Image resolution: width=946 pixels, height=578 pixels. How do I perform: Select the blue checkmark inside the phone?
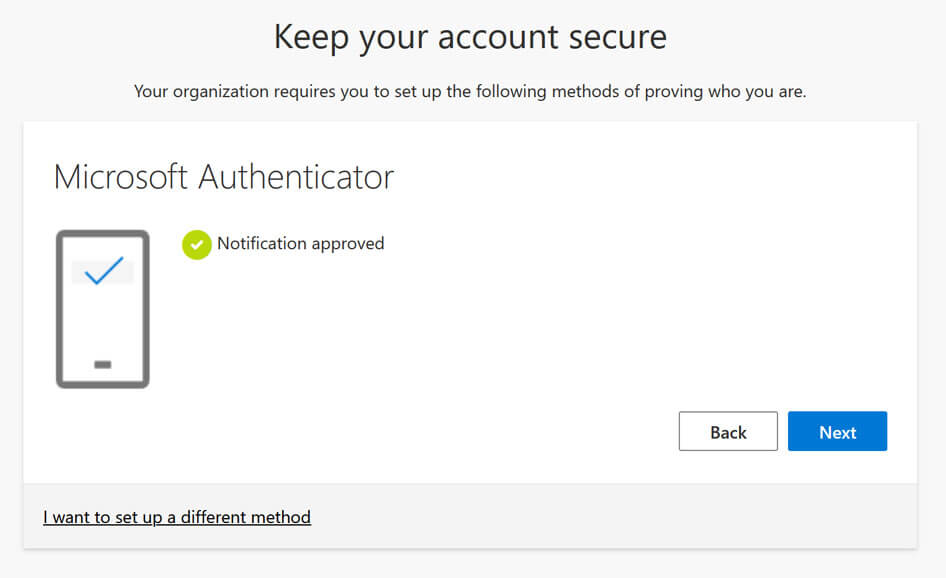(104, 270)
